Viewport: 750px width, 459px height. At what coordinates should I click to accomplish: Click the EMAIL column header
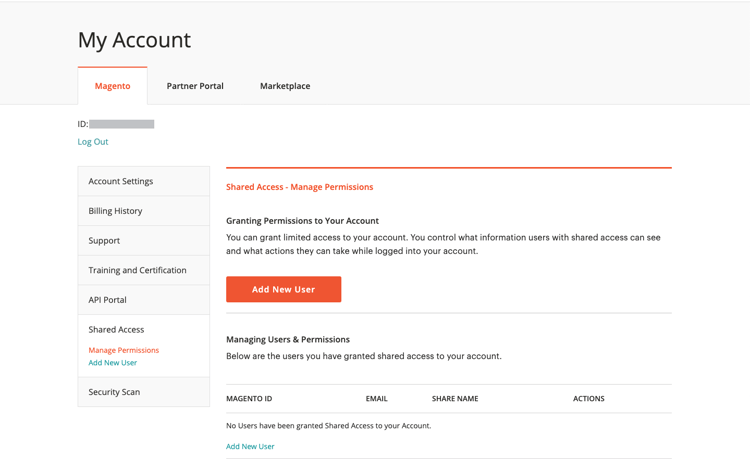pos(376,399)
